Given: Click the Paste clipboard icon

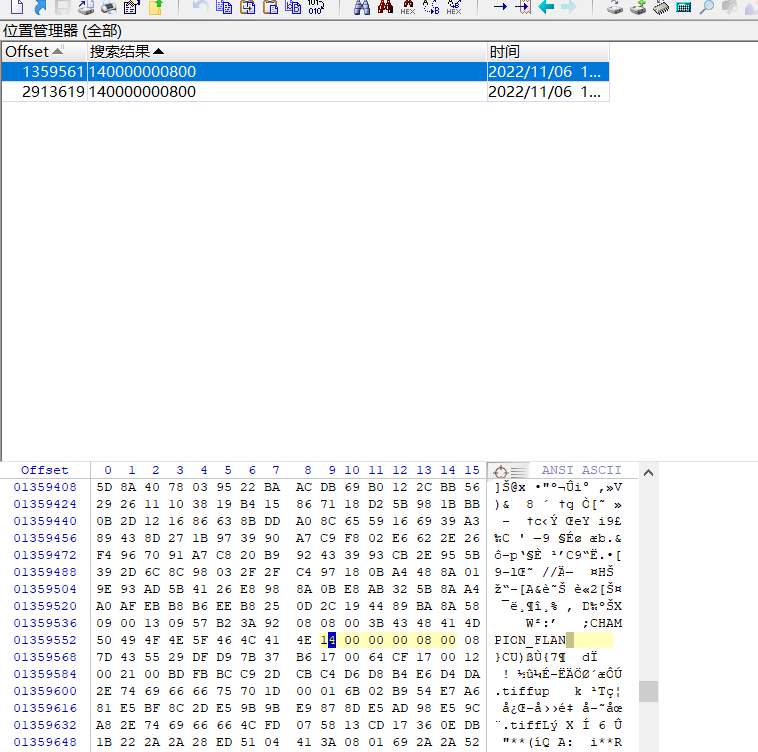Looking at the screenshot, I should click(x=271, y=7).
